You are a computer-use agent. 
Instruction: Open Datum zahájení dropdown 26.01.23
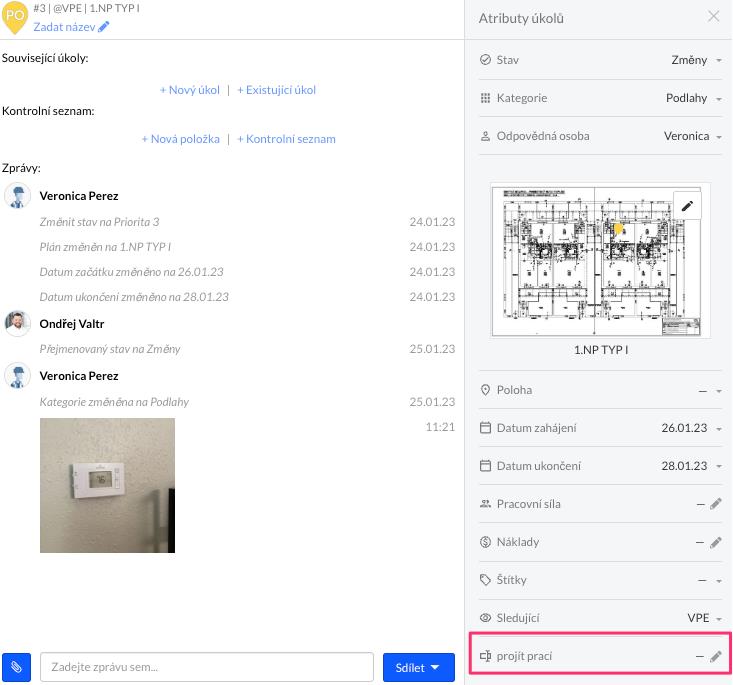click(691, 428)
